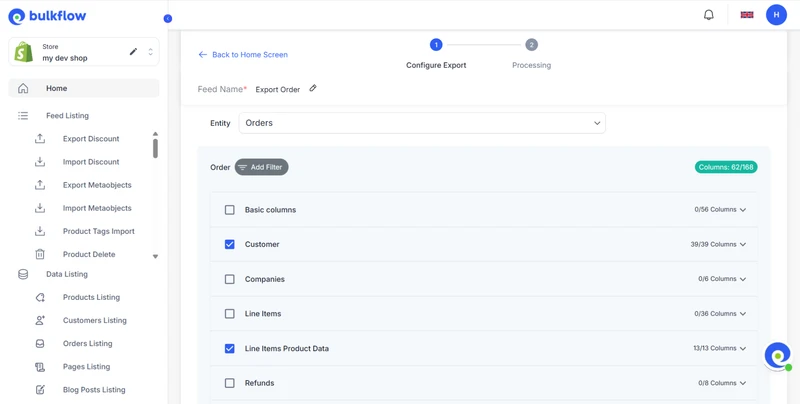Uncheck the Customer checkbox
Image resolution: width=800 pixels, height=404 pixels.
(x=230, y=244)
